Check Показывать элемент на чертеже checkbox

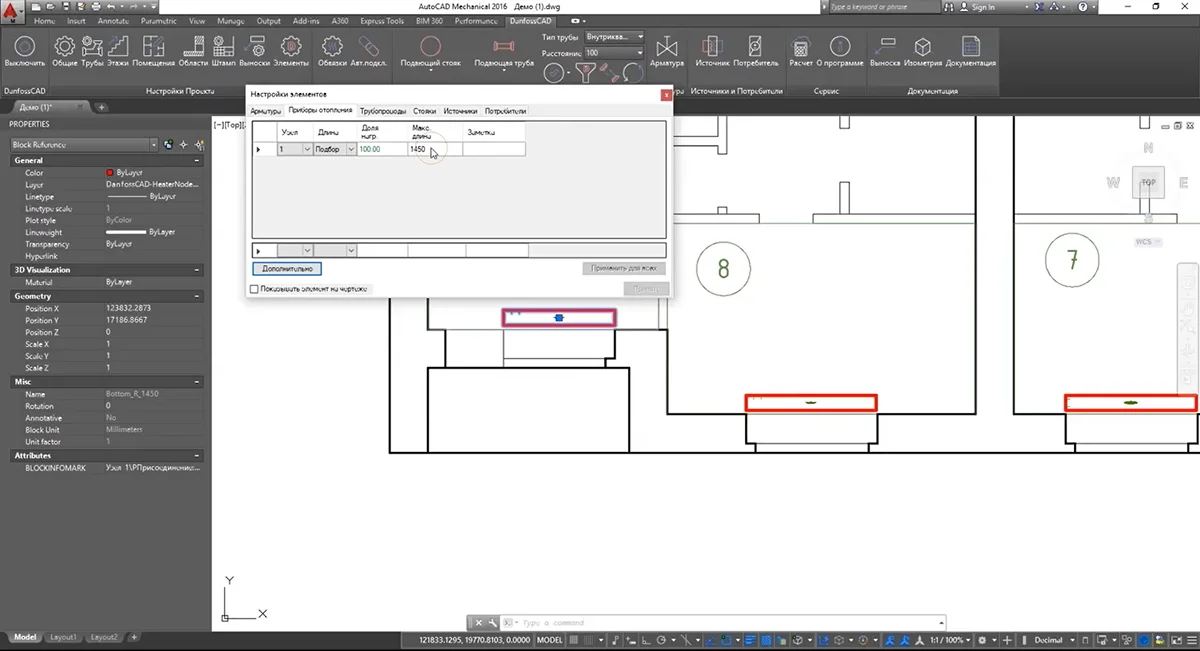pyautogui.click(x=253, y=289)
